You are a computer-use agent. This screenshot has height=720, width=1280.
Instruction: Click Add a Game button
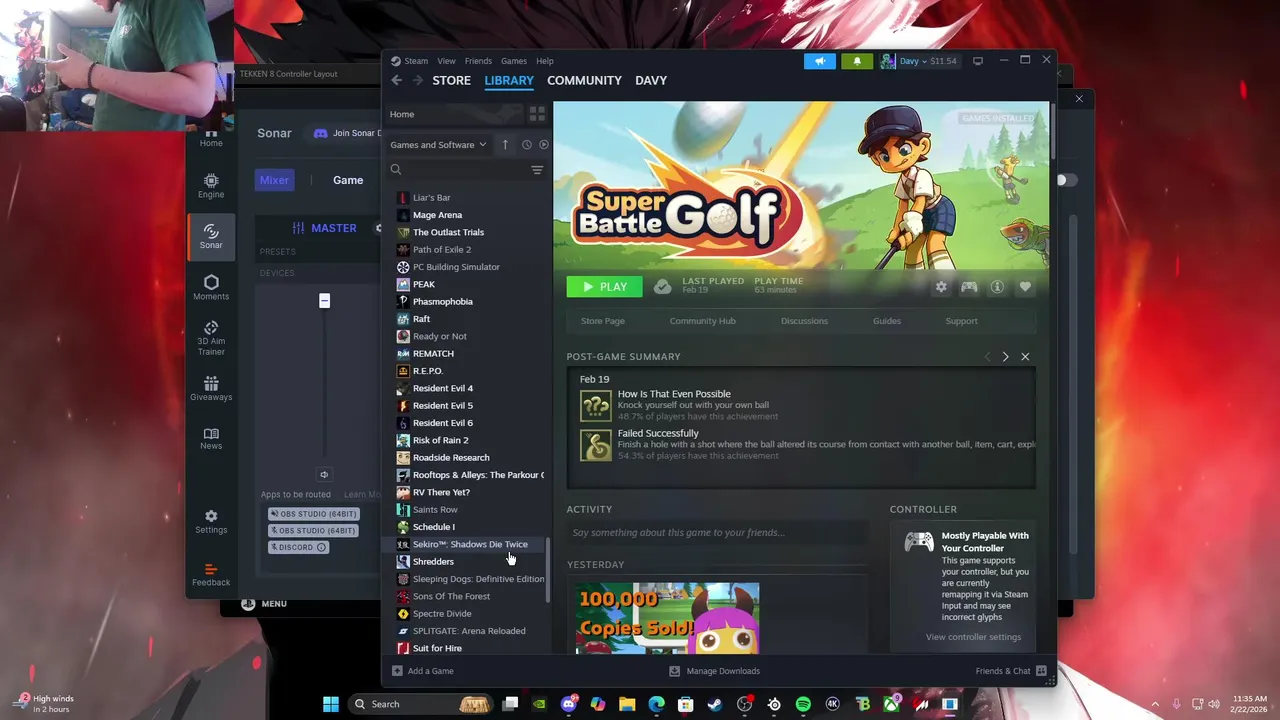tap(423, 671)
